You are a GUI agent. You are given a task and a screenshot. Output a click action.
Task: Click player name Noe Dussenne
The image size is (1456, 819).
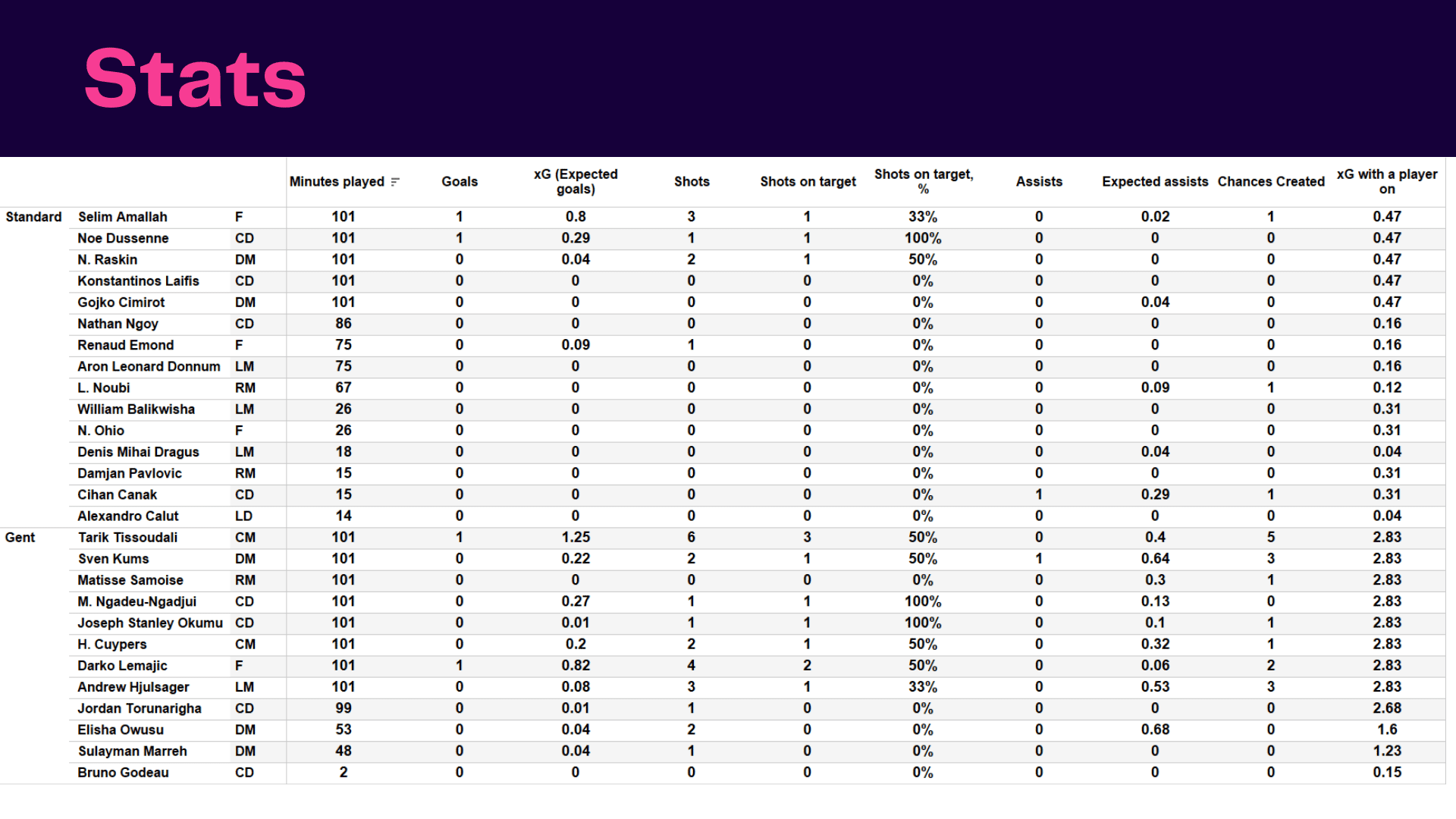coord(123,238)
